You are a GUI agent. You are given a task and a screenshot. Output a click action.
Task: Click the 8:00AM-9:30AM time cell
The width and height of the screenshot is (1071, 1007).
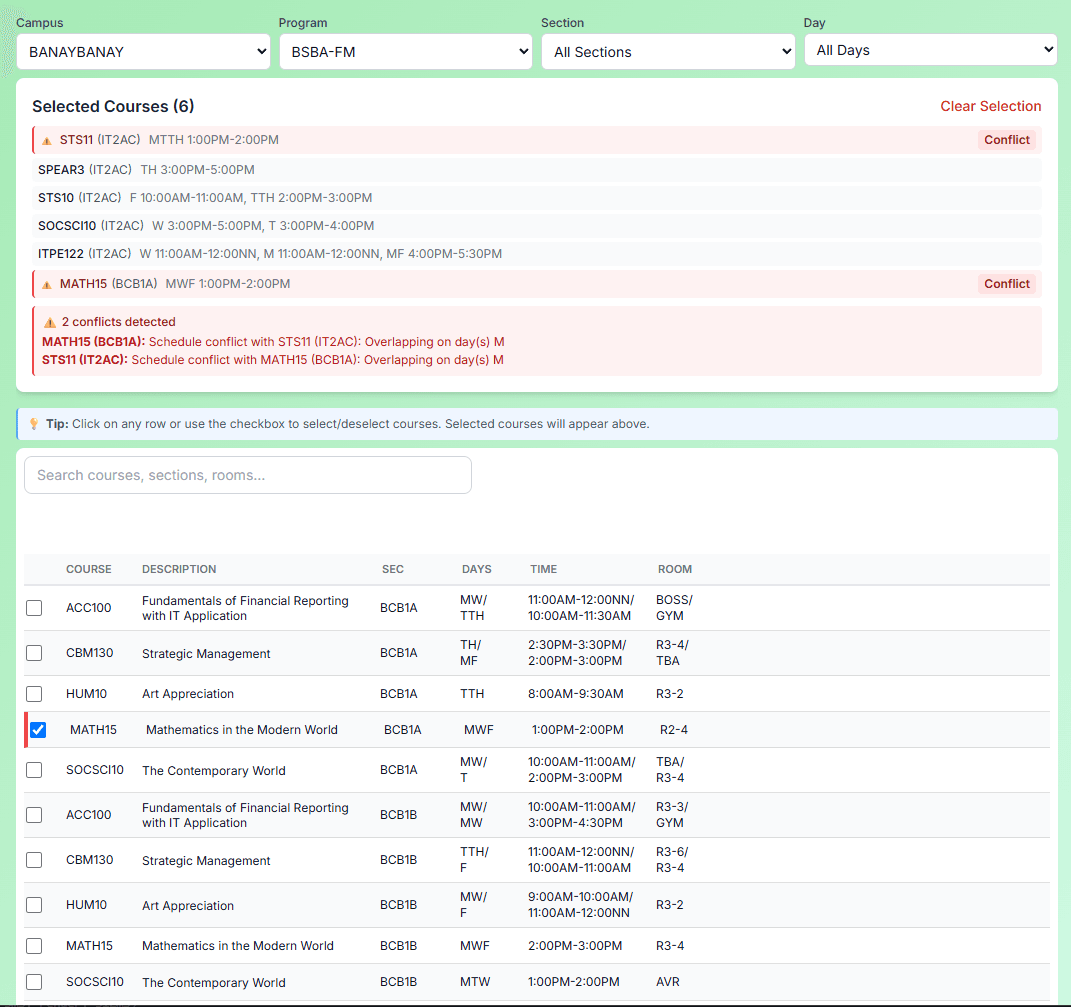coord(575,694)
